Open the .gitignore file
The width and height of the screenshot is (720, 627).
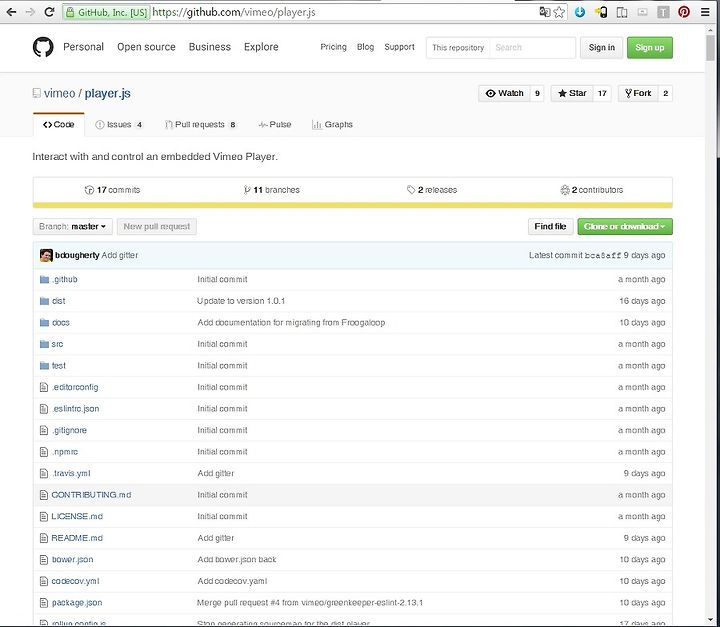pos(69,430)
